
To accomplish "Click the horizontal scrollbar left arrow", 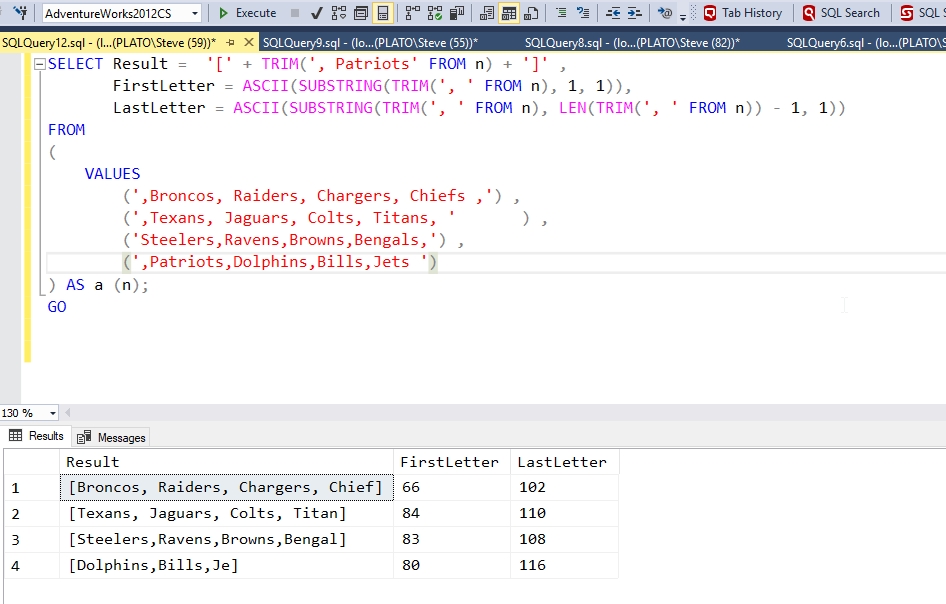I will [x=70, y=413].
